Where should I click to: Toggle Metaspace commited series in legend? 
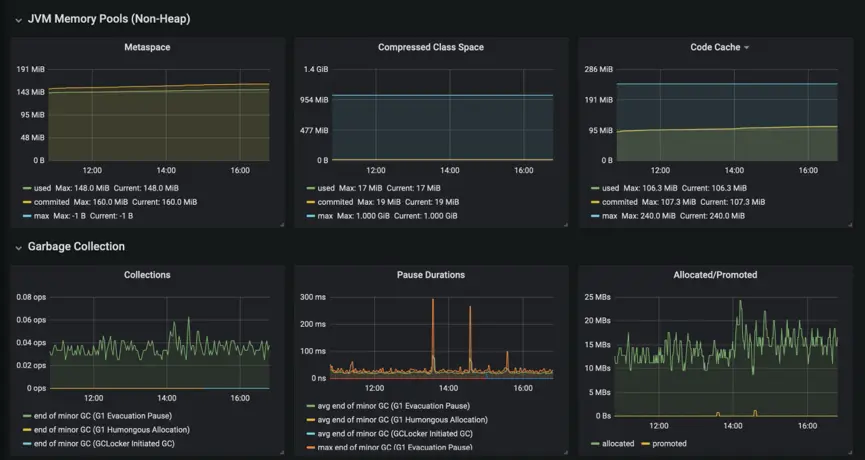point(52,202)
